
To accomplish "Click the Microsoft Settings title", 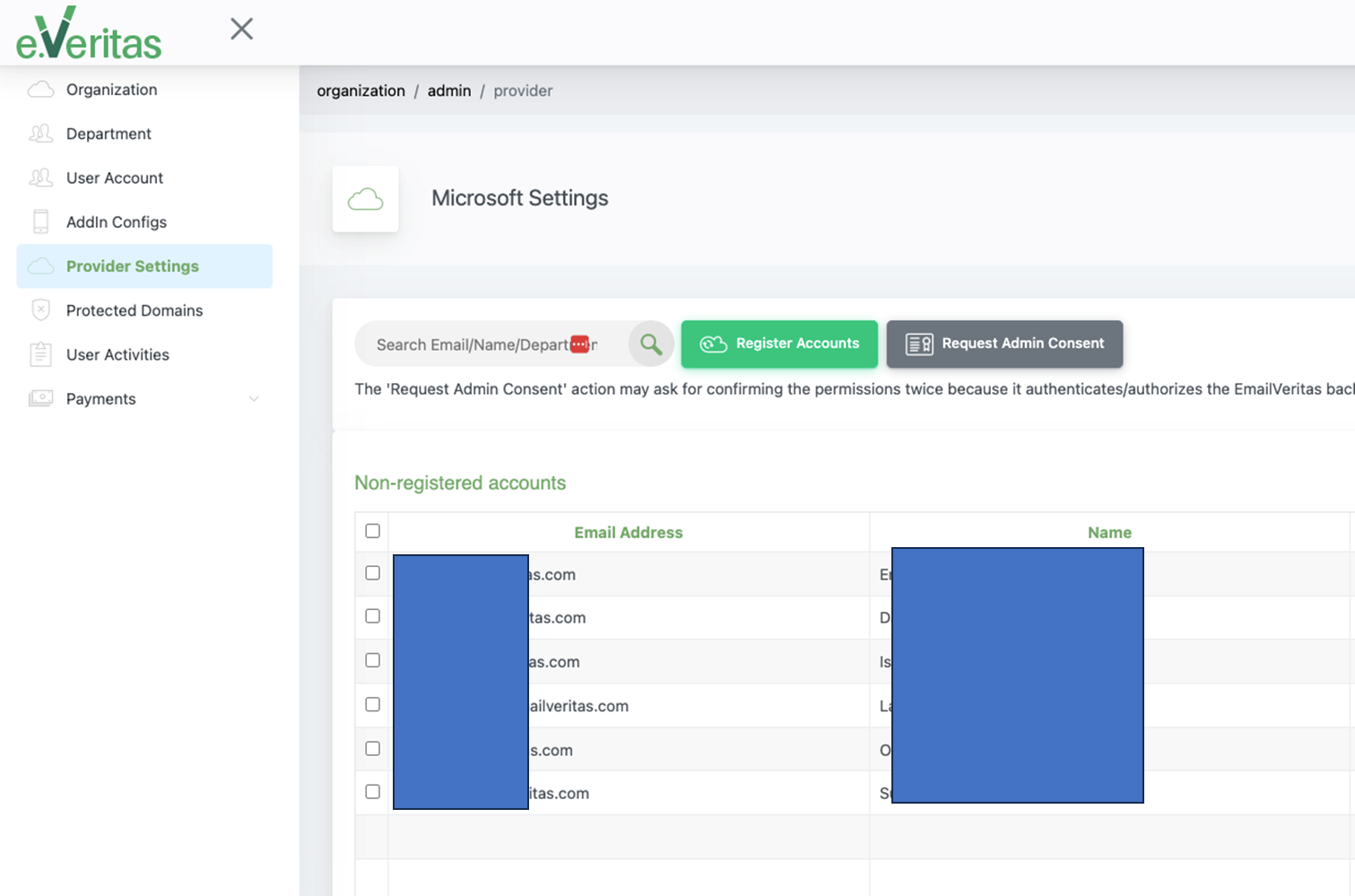I will tap(520, 198).
